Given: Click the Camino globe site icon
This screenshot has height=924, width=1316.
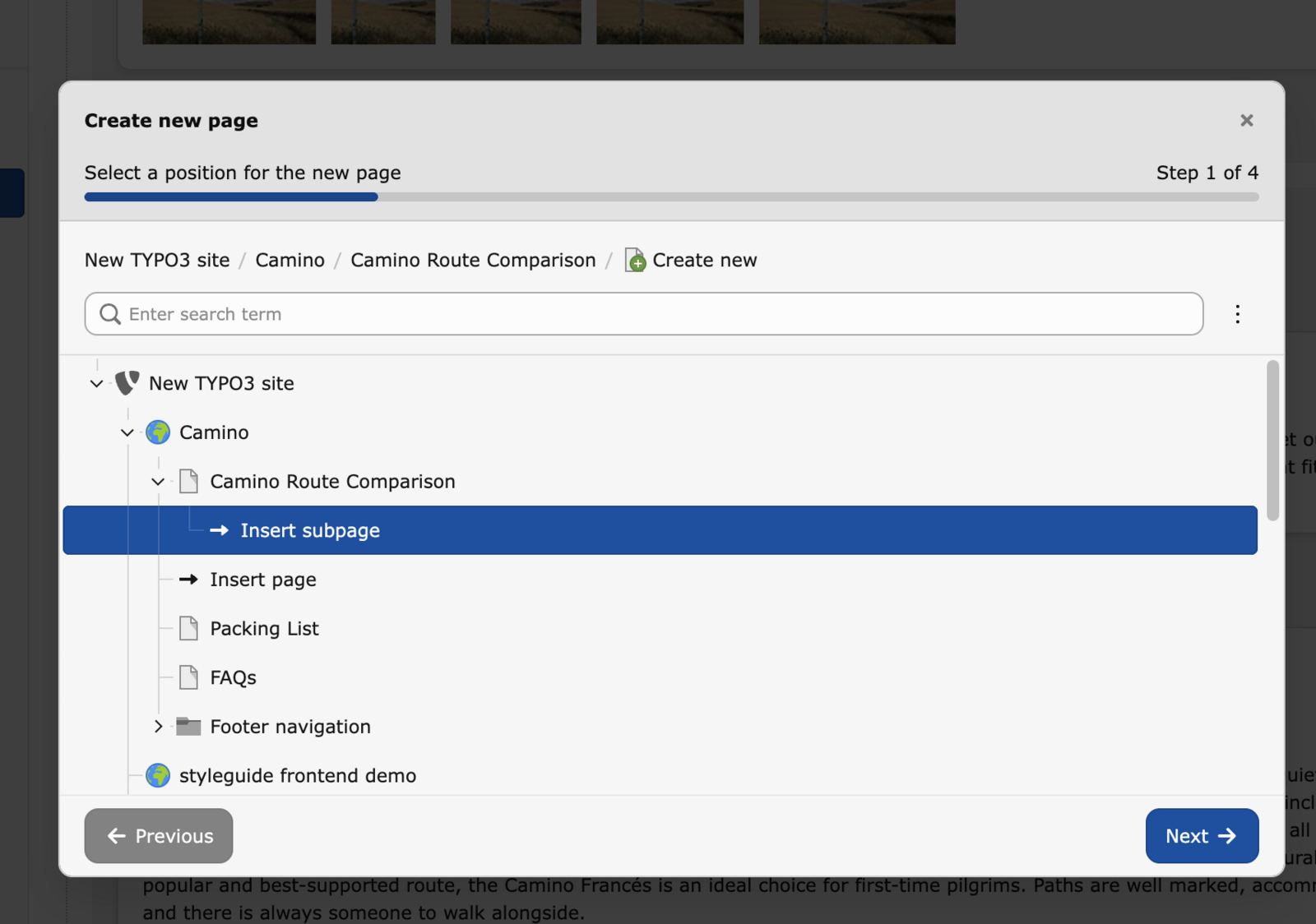Looking at the screenshot, I should point(158,432).
